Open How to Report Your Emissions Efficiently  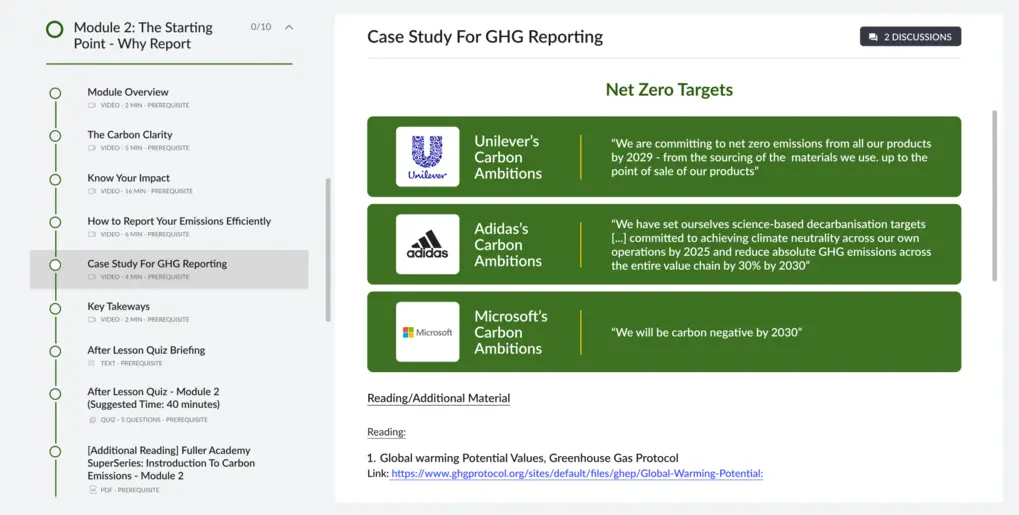[x=179, y=221]
